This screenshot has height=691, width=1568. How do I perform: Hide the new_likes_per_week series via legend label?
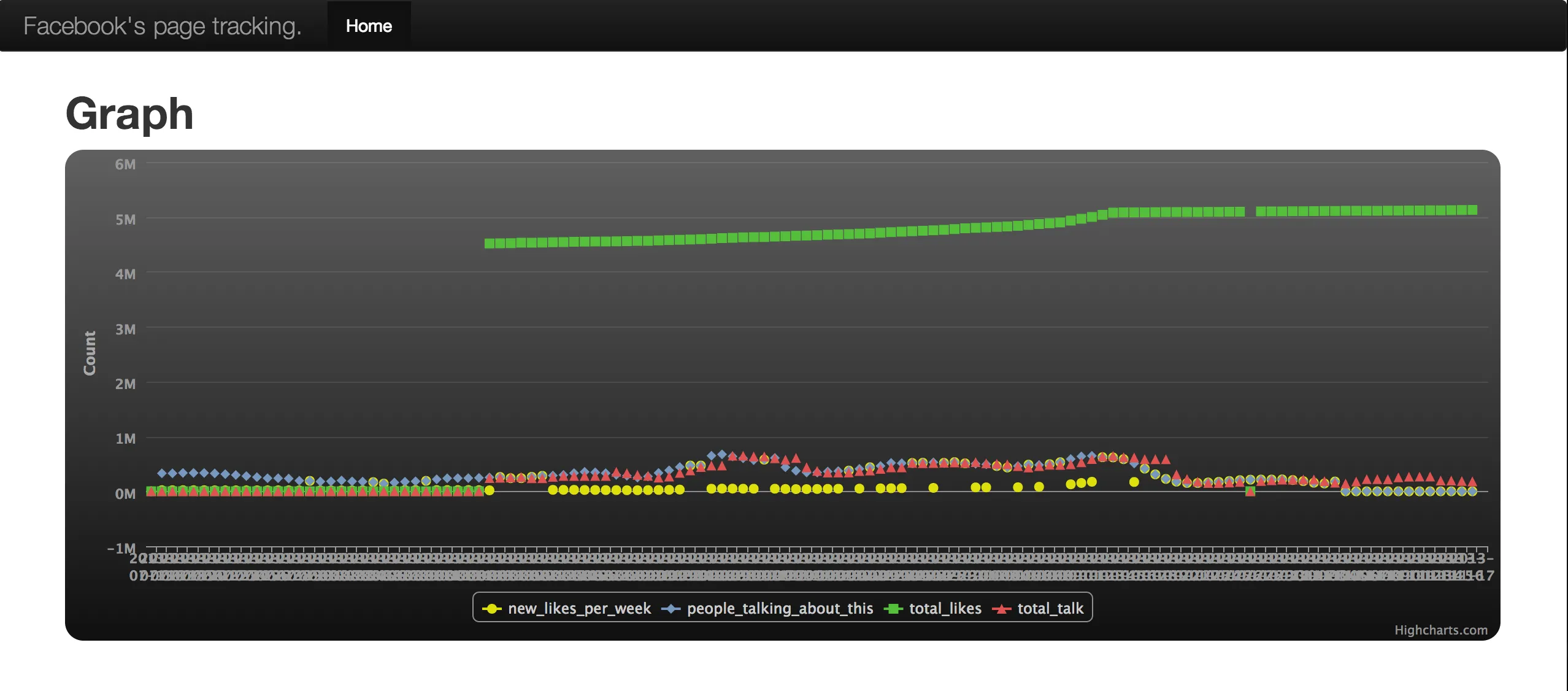point(579,609)
